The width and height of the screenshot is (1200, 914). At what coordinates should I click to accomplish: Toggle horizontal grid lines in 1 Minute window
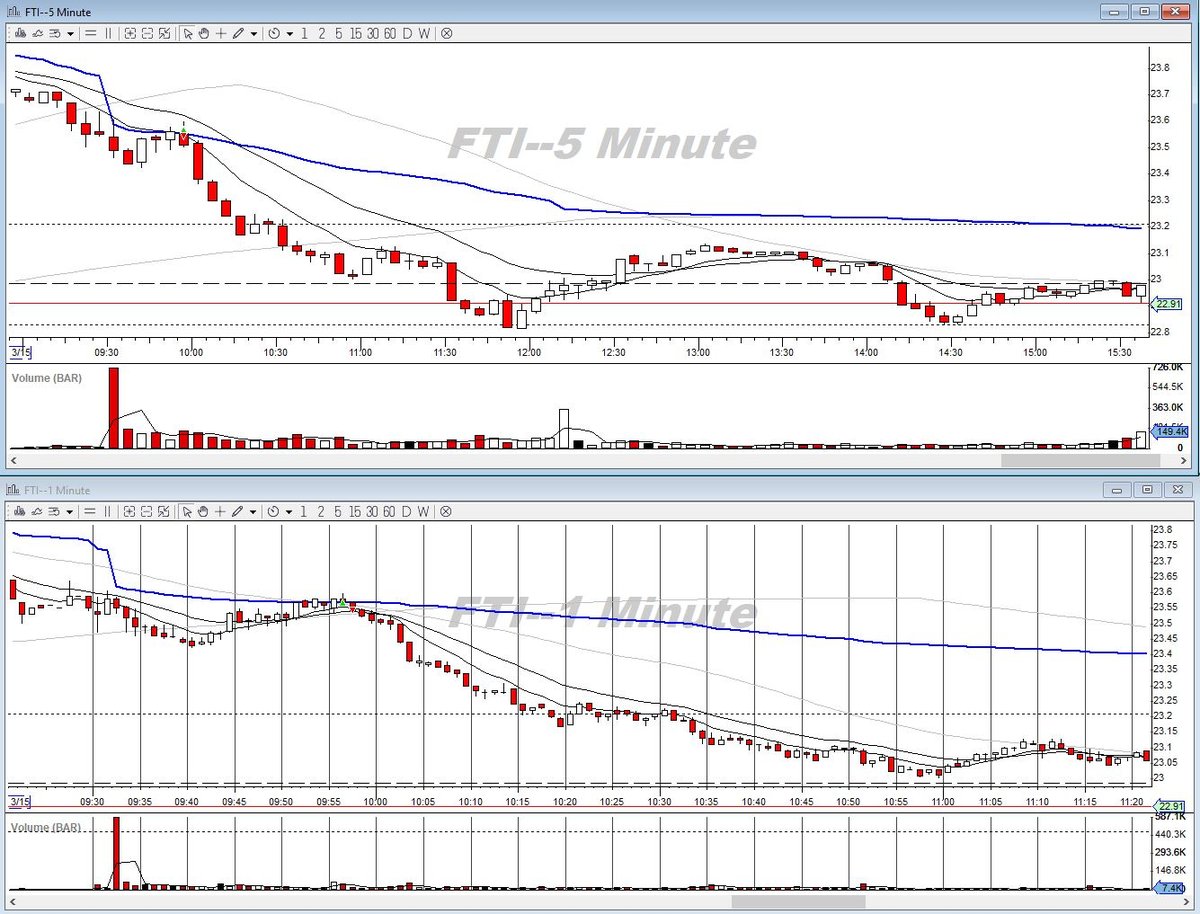coord(90,511)
